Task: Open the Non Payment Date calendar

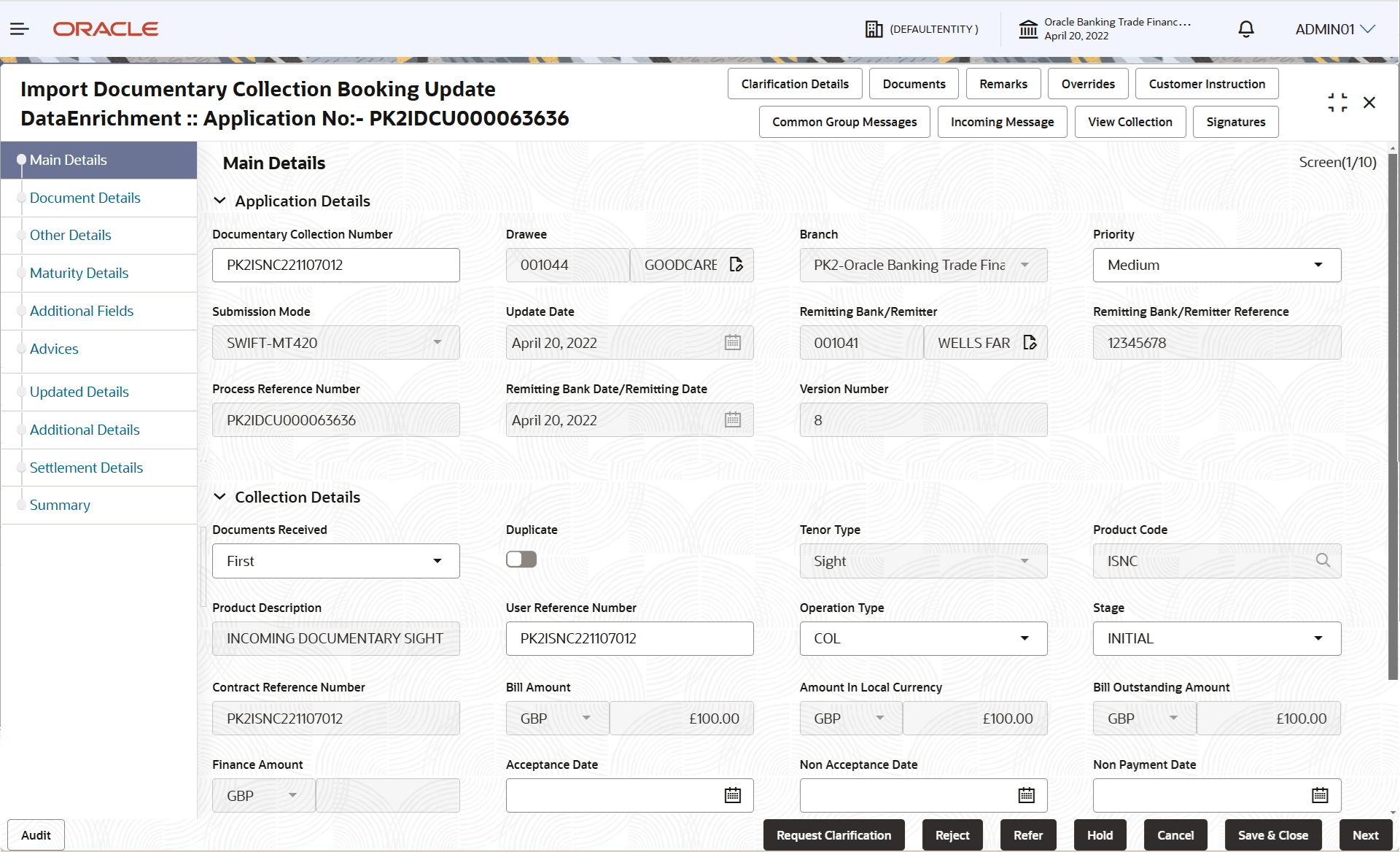Action: point(1320,796)
